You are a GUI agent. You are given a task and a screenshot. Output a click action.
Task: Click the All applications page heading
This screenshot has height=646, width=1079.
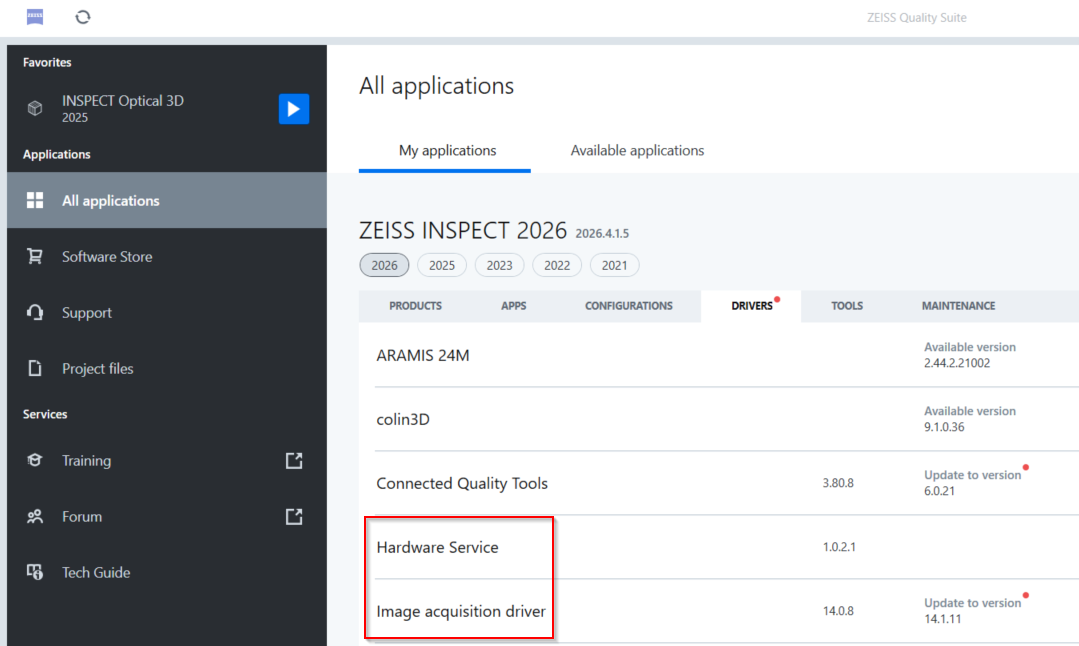[436, 86]
